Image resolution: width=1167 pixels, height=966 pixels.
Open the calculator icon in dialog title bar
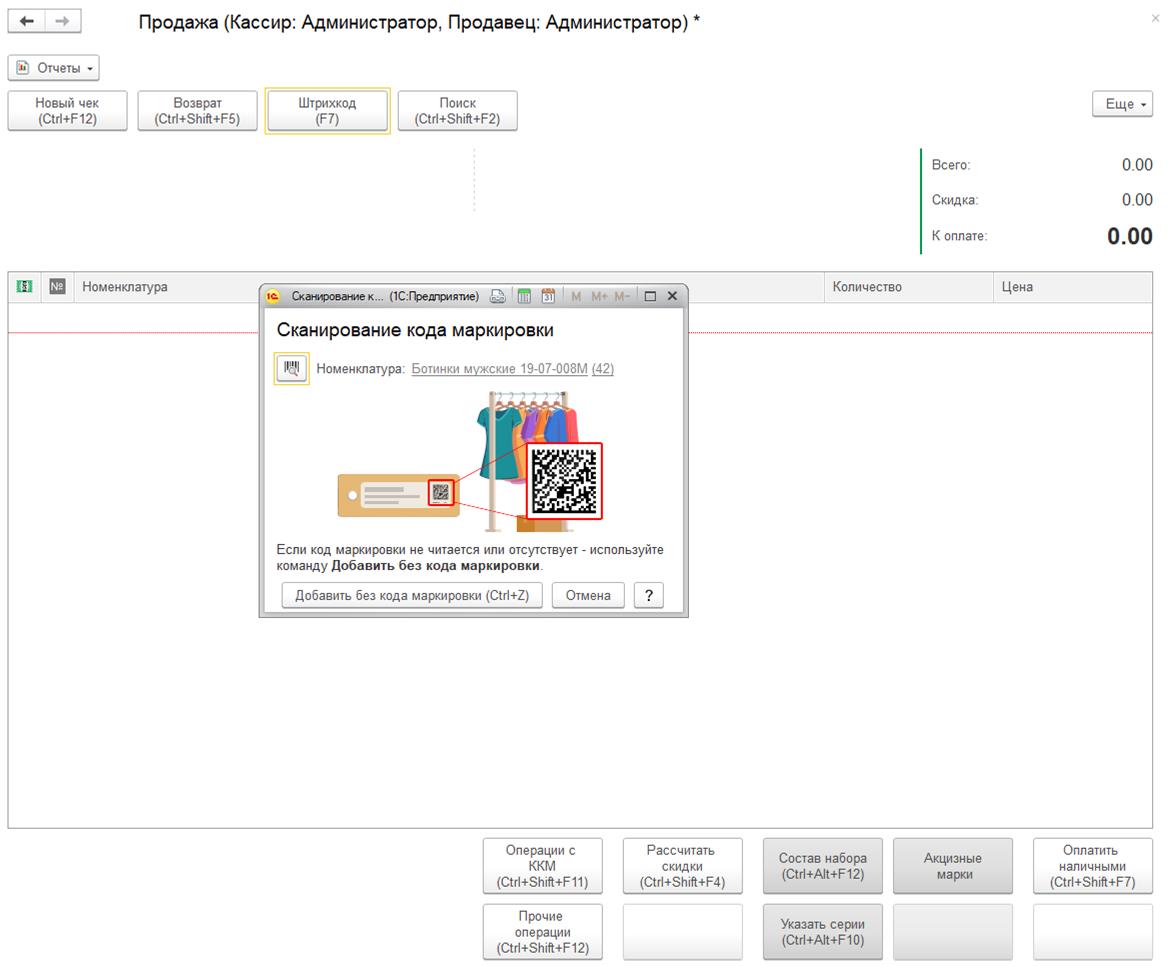tap(524, 296)
